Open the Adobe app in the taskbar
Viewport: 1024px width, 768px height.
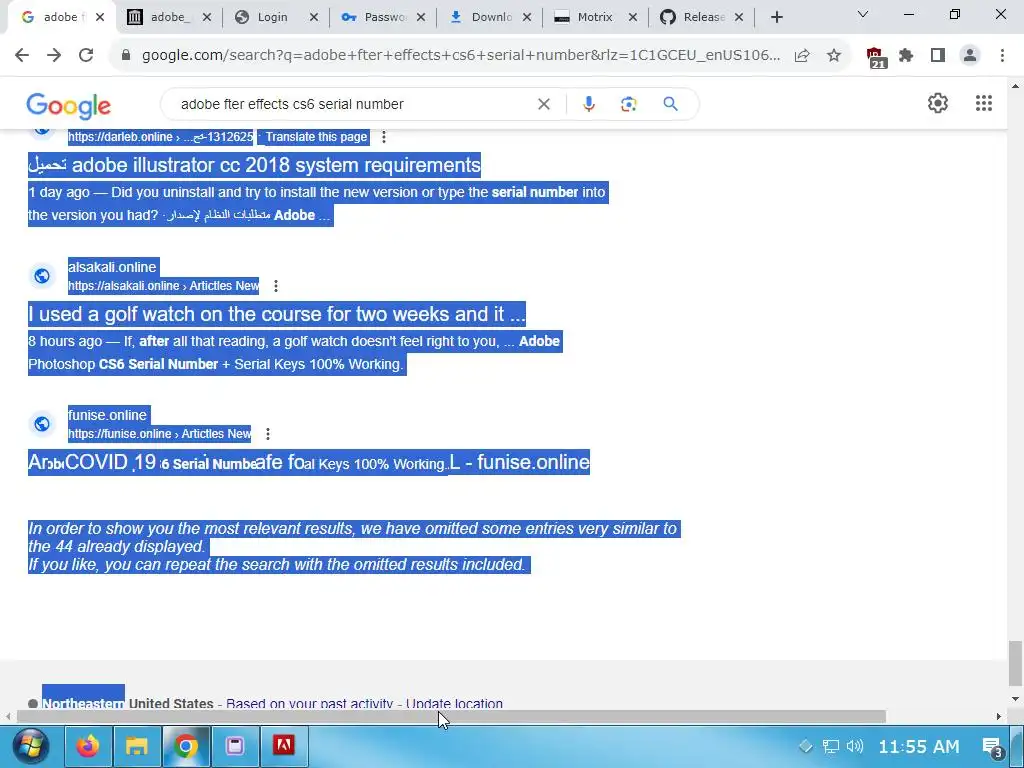click(x=283, y=746)
